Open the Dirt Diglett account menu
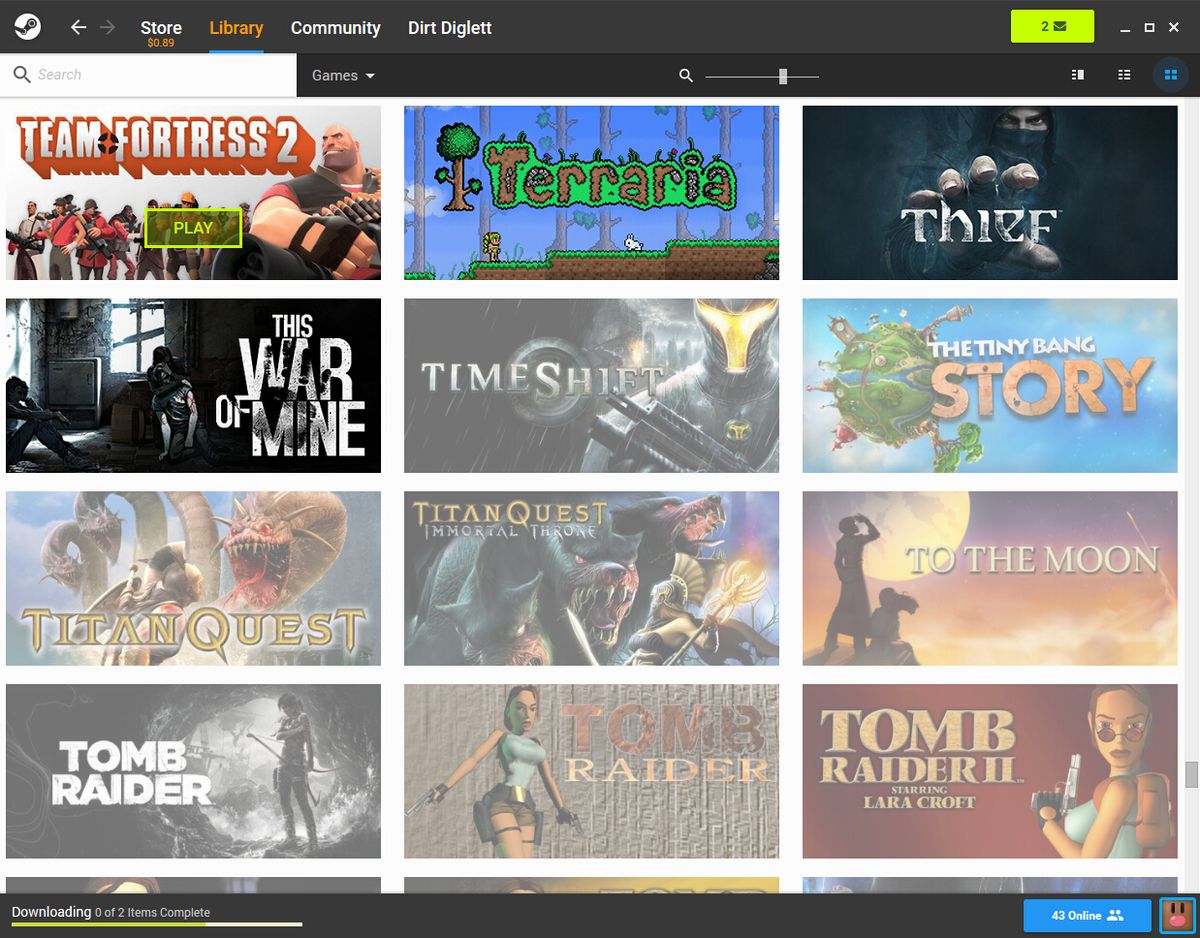The width and height of the screenshot is (1200, 938). coord(449,27)
